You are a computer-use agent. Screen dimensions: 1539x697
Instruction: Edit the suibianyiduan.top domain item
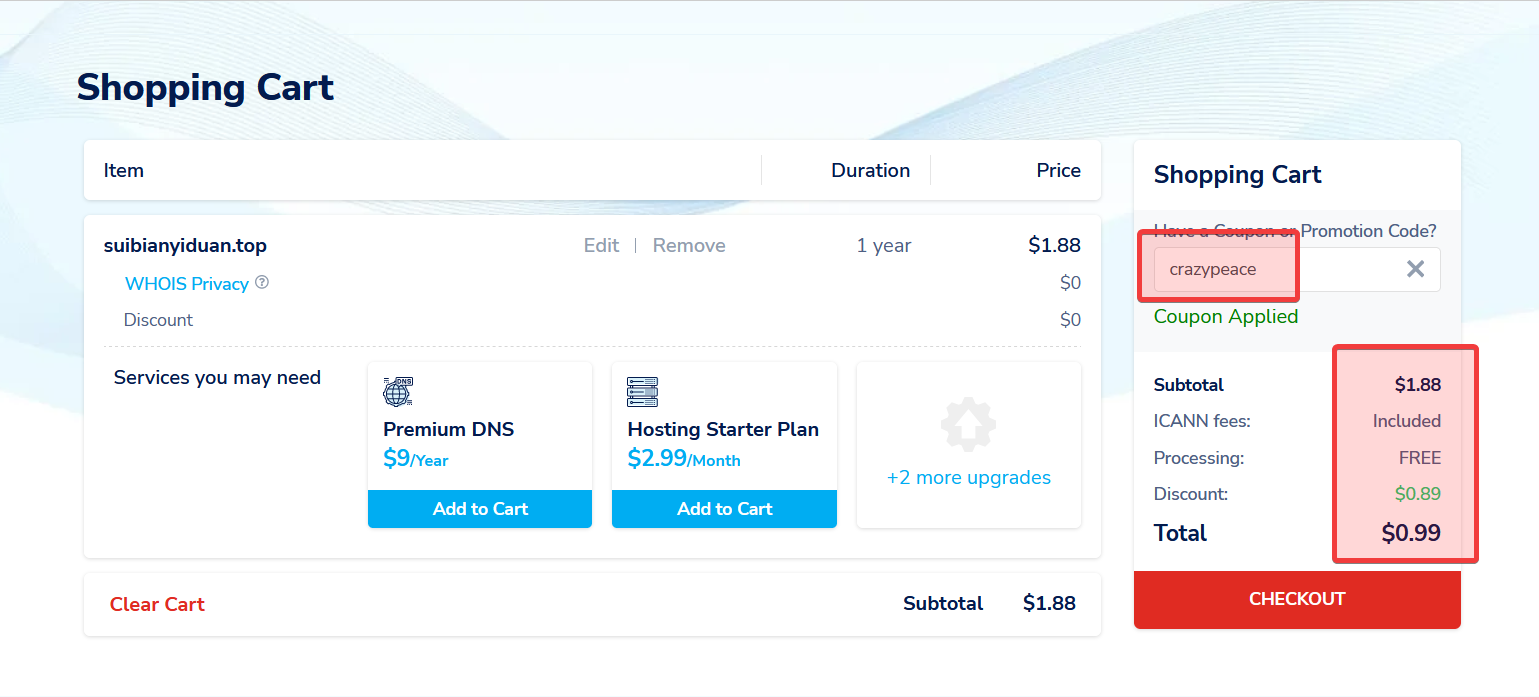click(x=601, y=246)
